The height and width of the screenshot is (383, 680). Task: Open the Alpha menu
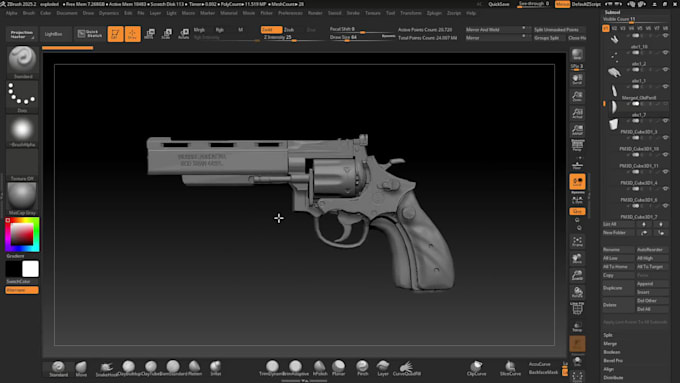(12, 13)
